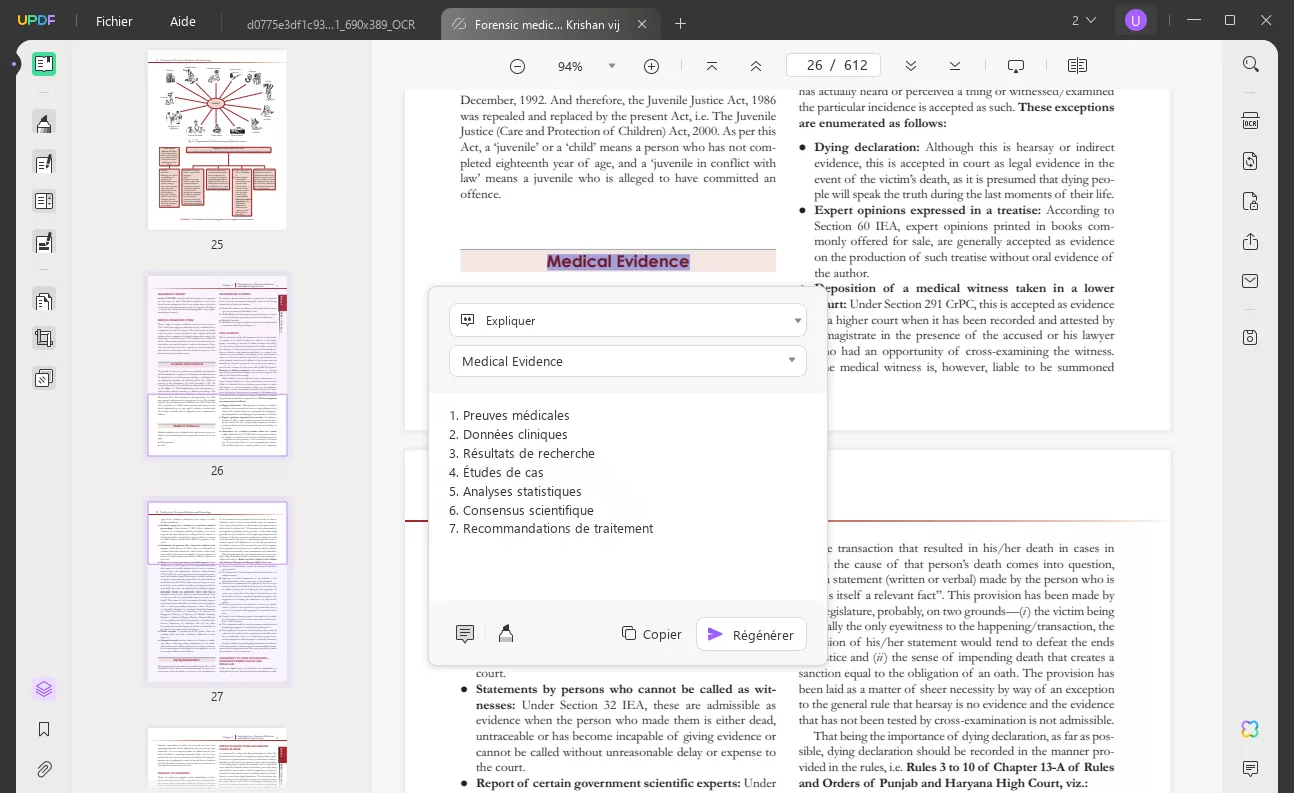The width and height of the screenshot is (1294, 793).
Task: Start slideshow presentation mode
Action: tap(1016, 66)
